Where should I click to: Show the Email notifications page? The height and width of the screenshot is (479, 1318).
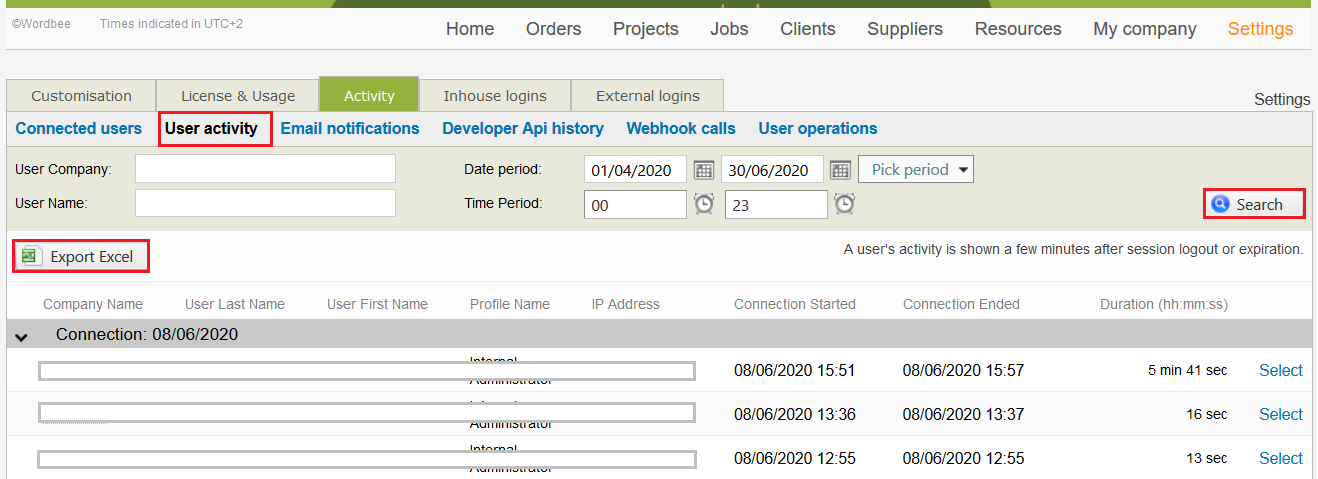pyautogui.click(x=350, y=128)
